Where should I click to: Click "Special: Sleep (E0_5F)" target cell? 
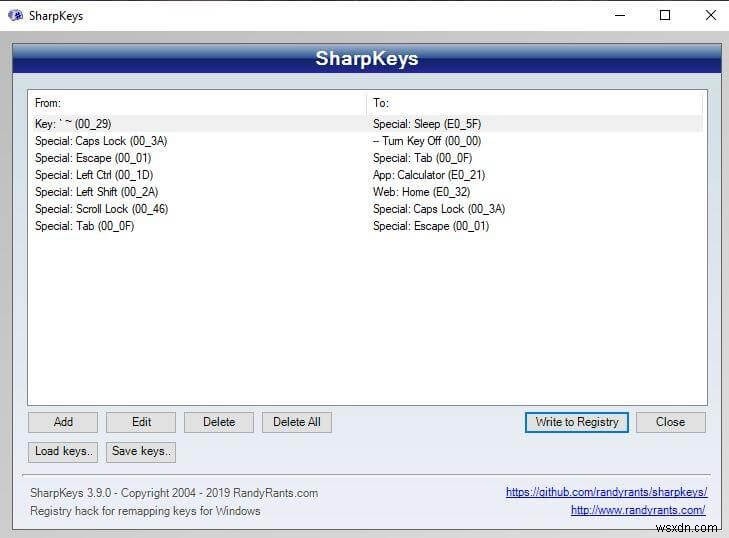(427, 124)
